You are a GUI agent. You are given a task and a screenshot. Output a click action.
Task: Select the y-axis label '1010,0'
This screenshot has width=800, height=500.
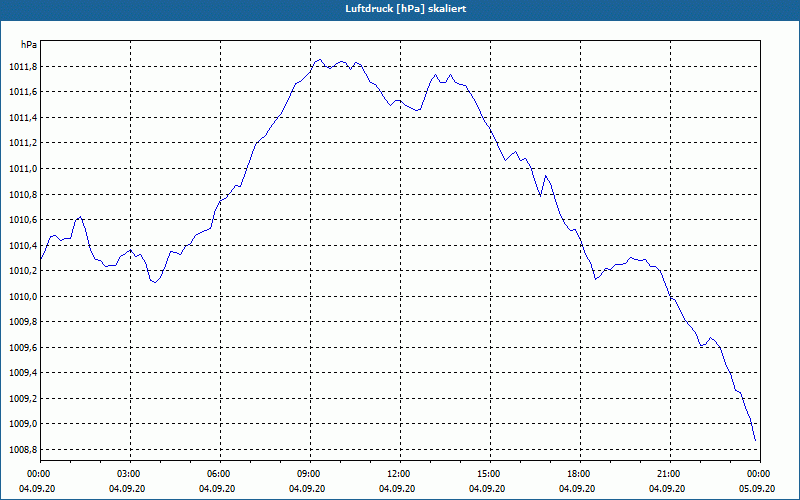(23, 296)
